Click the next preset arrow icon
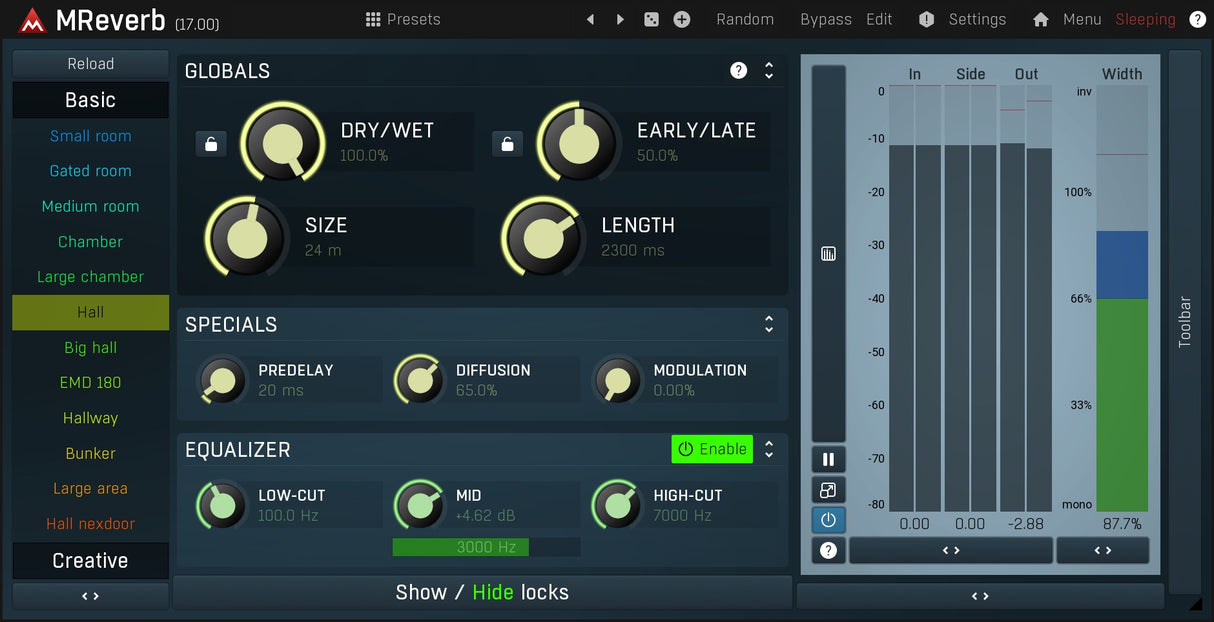Screen dimensions: 1214x622 coord(620,19)
